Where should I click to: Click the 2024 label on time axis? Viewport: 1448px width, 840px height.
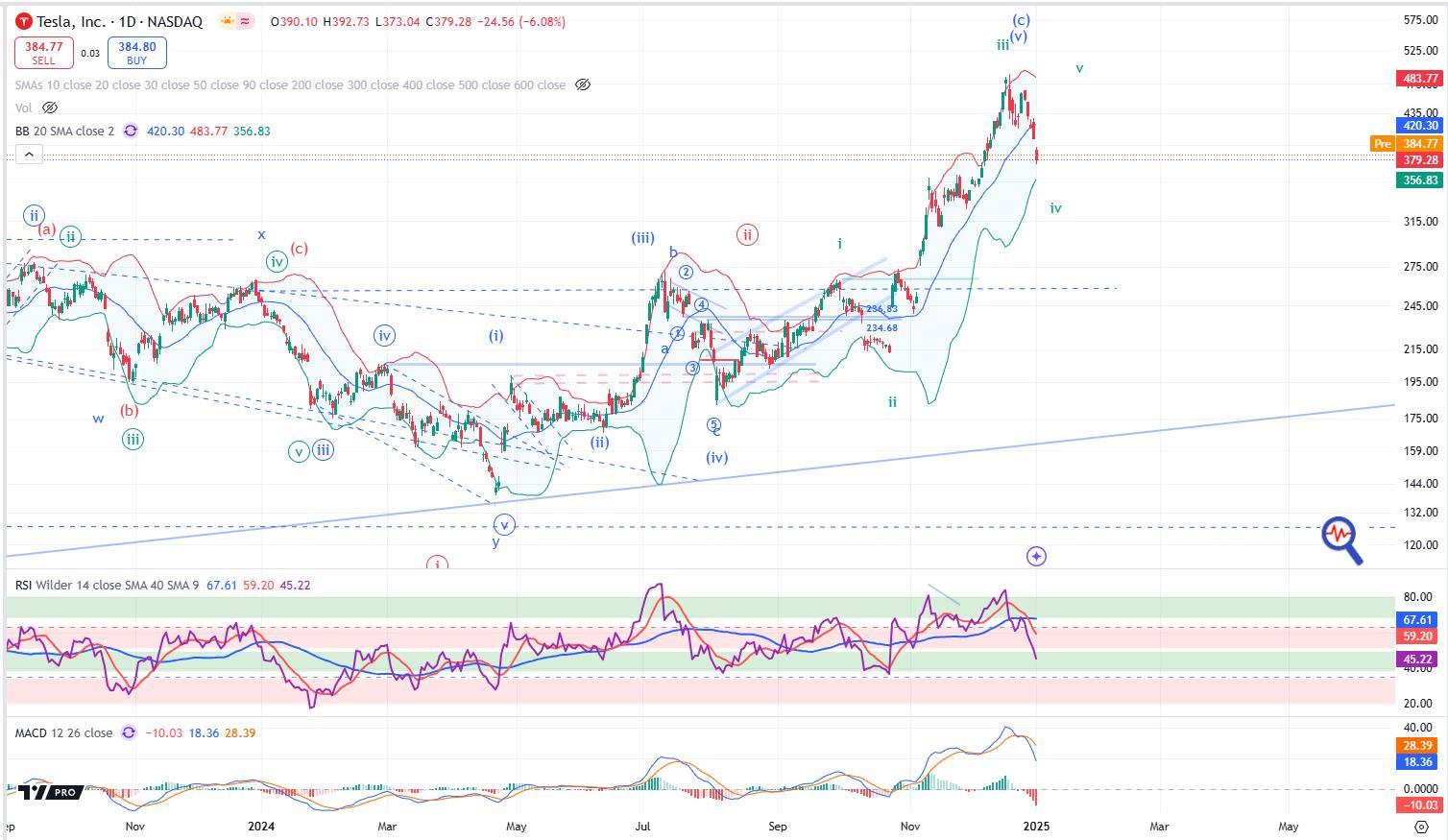point(262,826)
